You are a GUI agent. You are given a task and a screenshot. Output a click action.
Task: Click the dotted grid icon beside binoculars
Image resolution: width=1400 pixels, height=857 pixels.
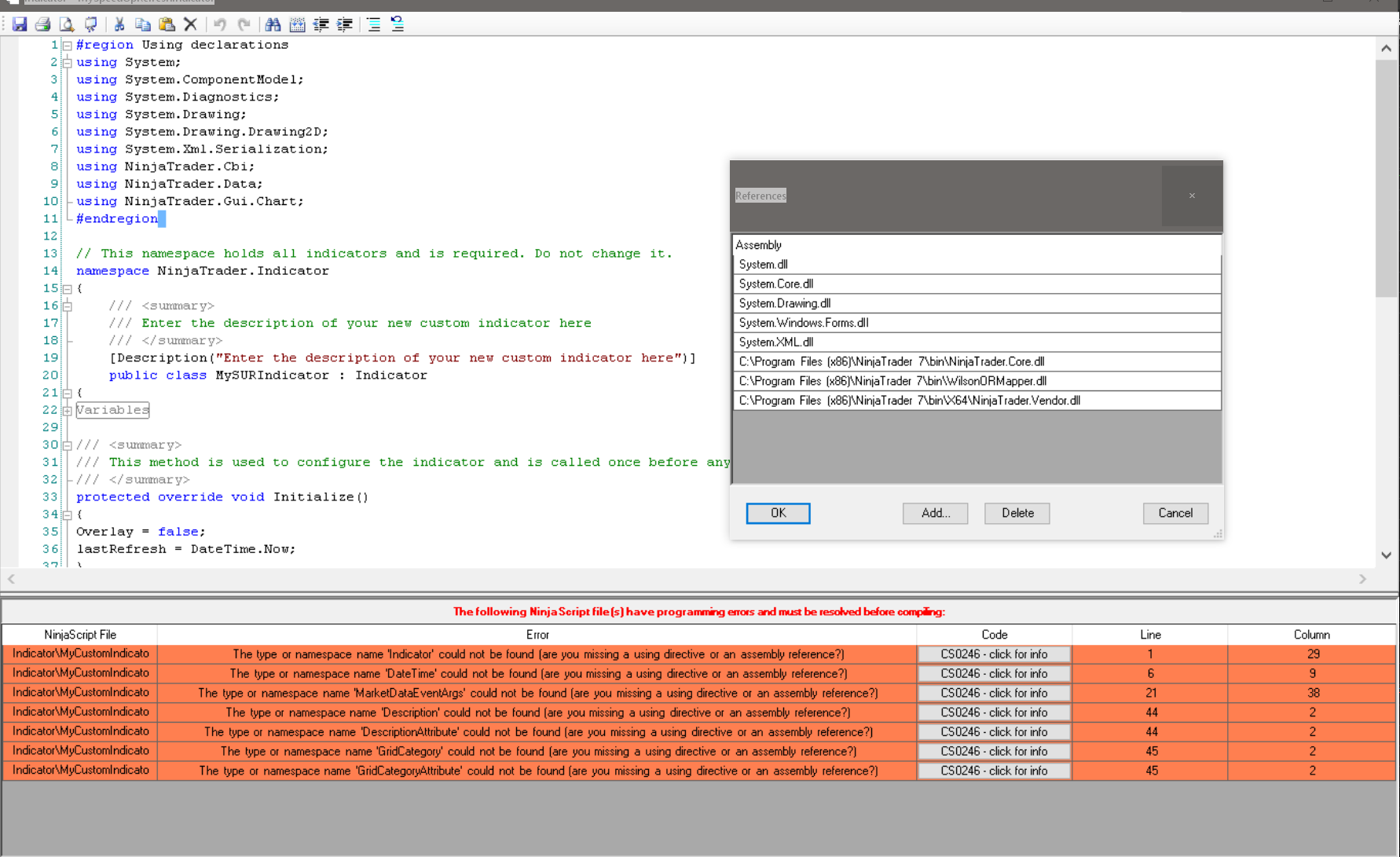297,24
